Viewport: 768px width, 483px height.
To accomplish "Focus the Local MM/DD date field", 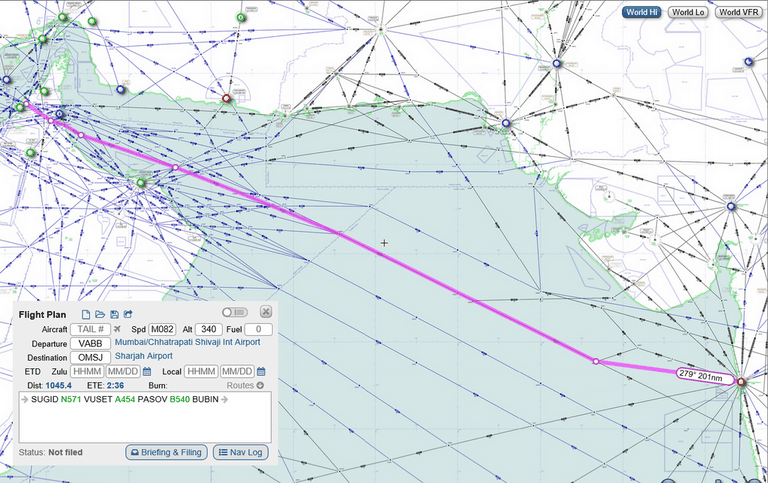I will click(237, 372).
